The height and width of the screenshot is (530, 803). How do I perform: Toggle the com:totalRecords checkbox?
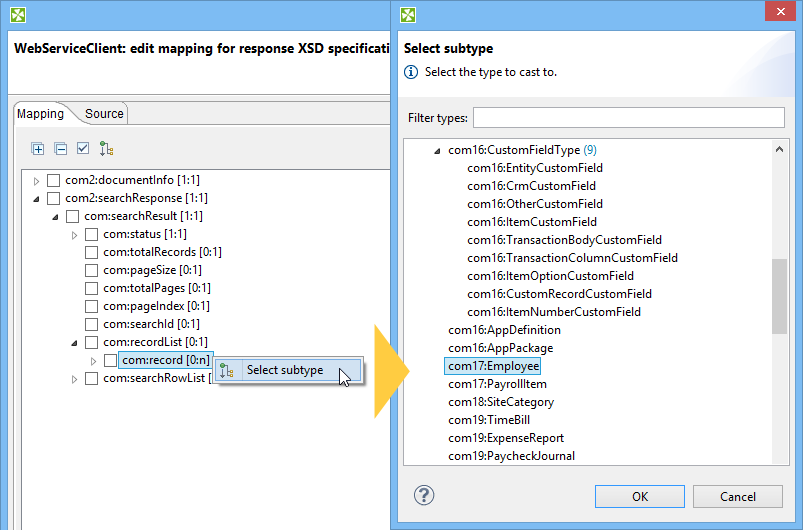(x=92, y=252)
